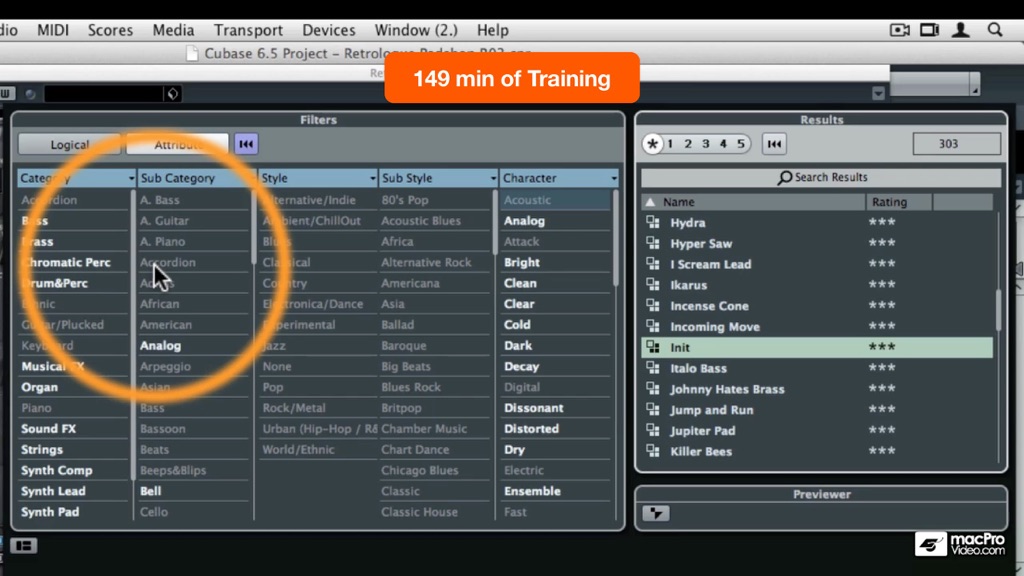Open the Character column dropdown

pyautogui.click(x=614, y=178)
